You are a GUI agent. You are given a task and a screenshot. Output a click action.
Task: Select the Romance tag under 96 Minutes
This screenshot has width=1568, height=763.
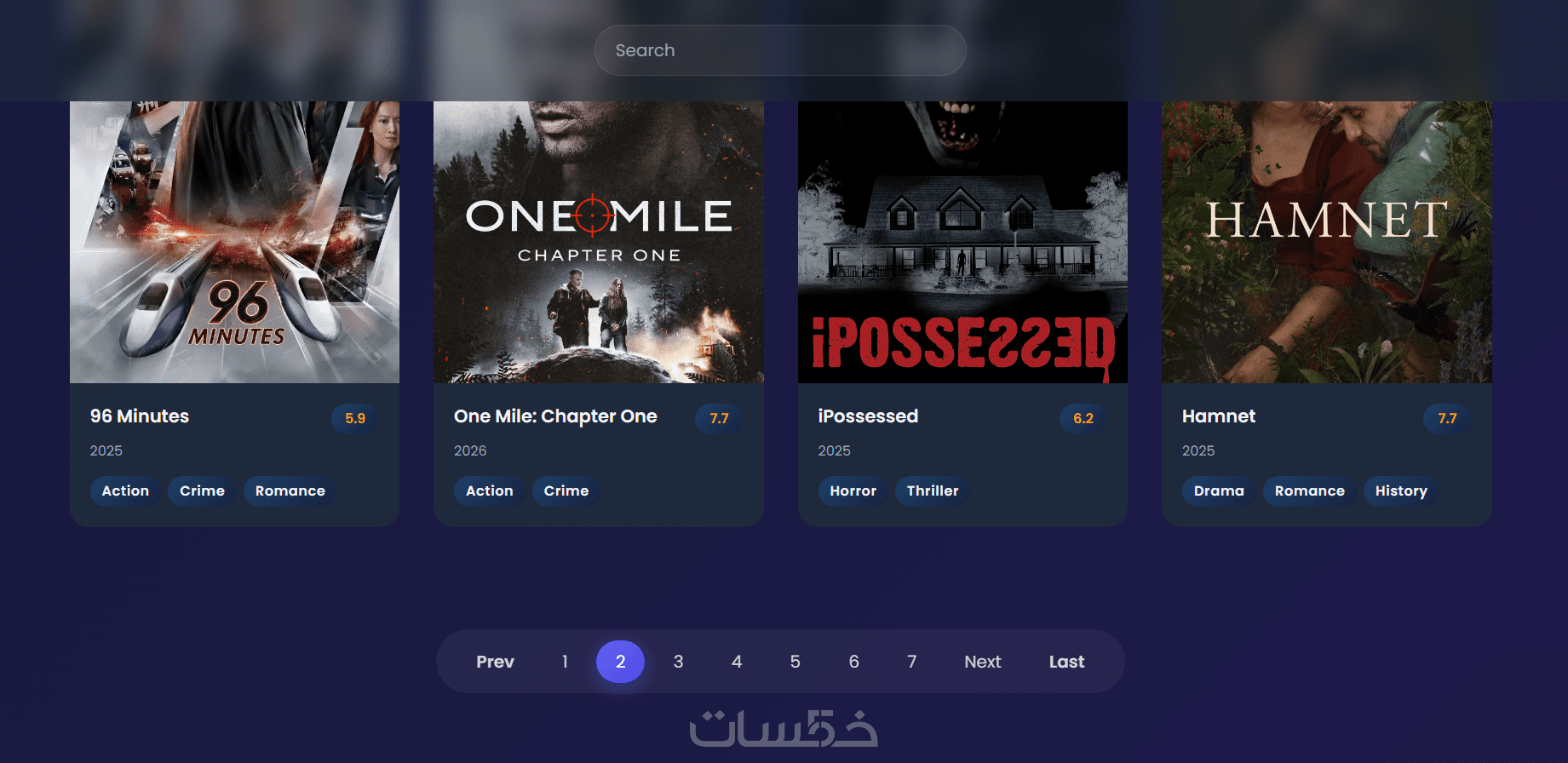coord(290,490)
